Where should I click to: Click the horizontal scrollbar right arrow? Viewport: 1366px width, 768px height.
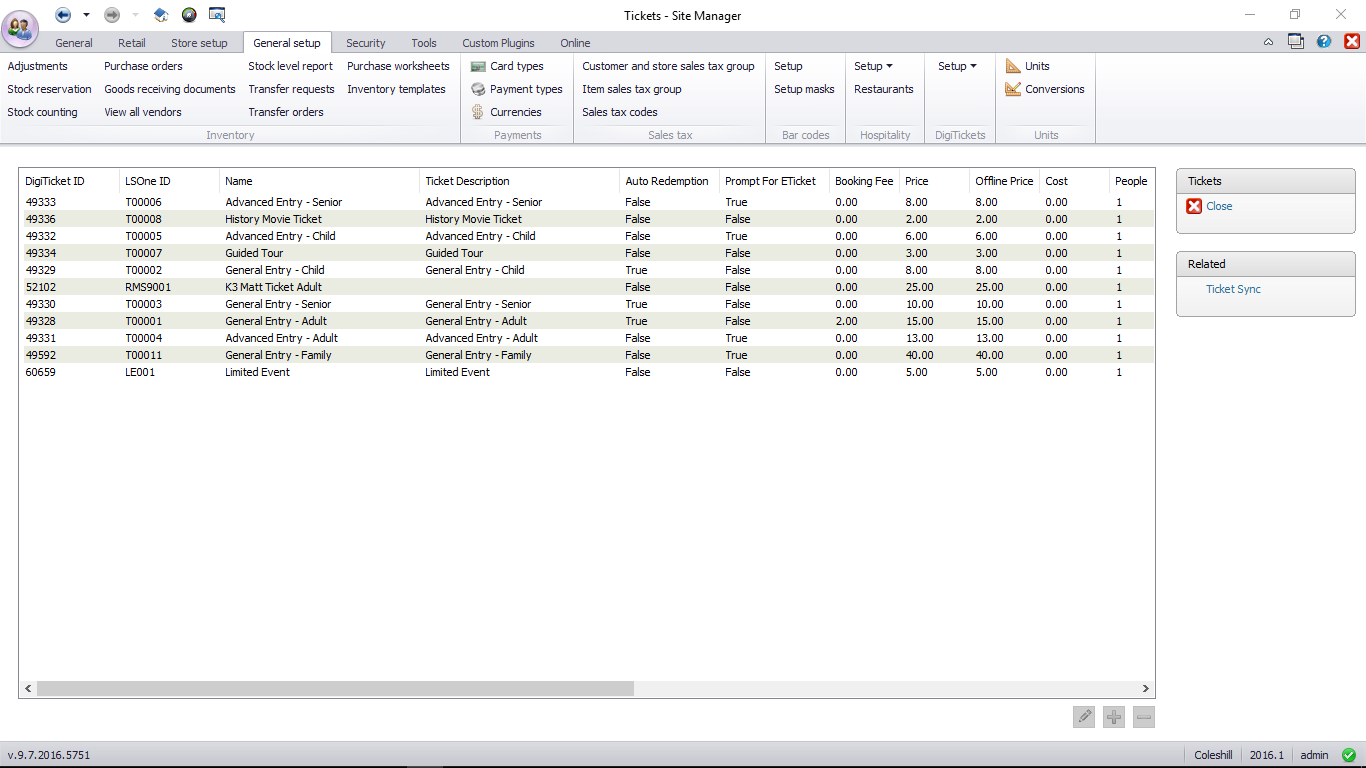(1146, 689)
